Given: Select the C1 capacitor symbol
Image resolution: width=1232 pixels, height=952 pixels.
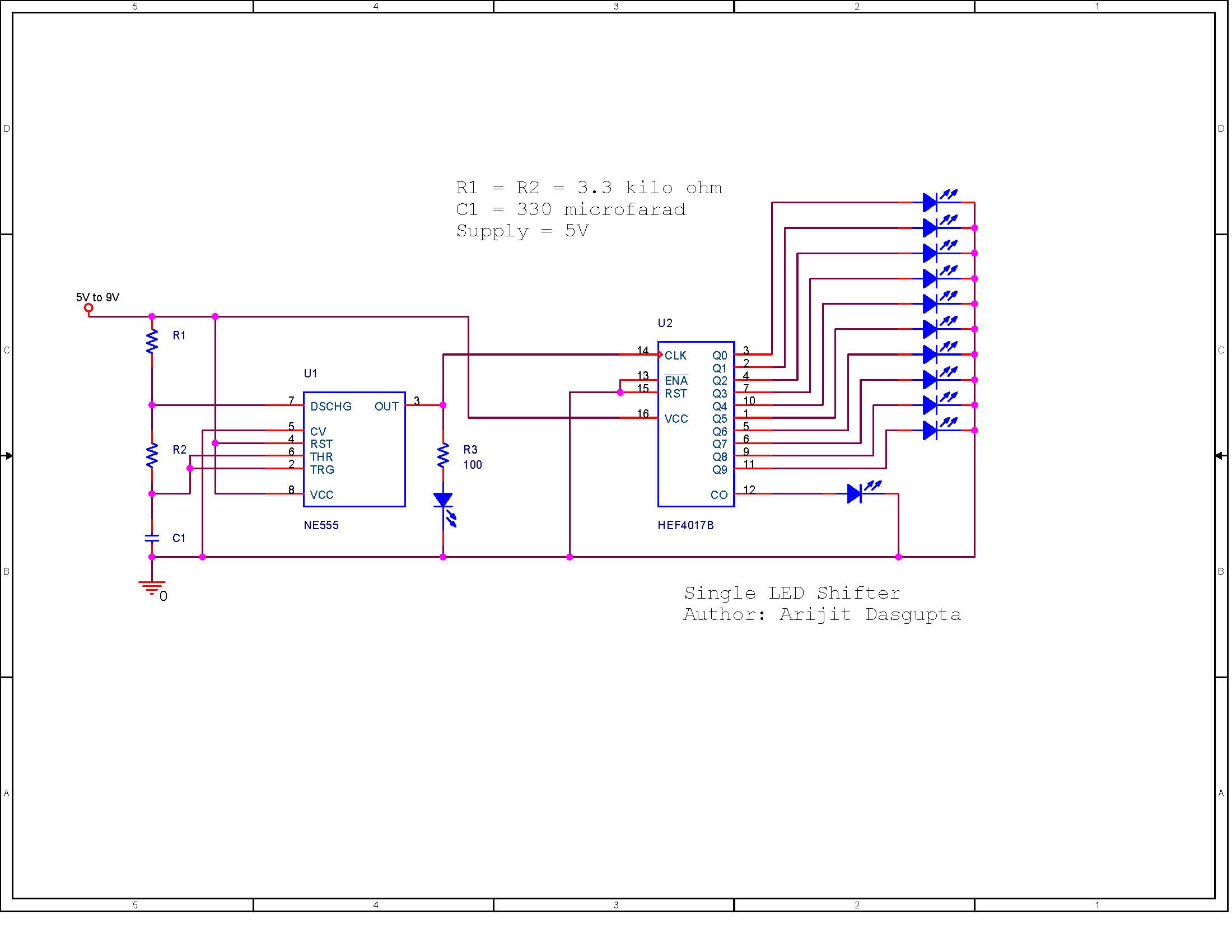Looking at the screenshot, I should click(152, 539).
